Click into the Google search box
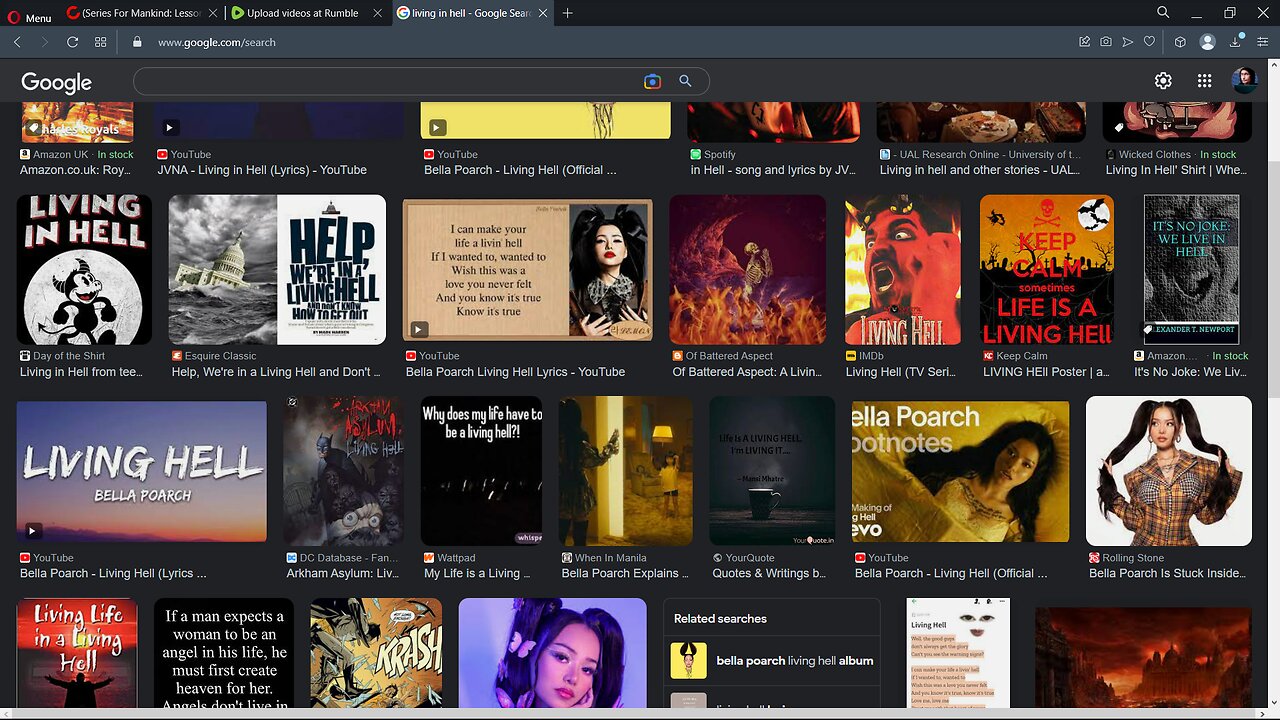This screenshot has height=720, width=1280. [388, 81]
